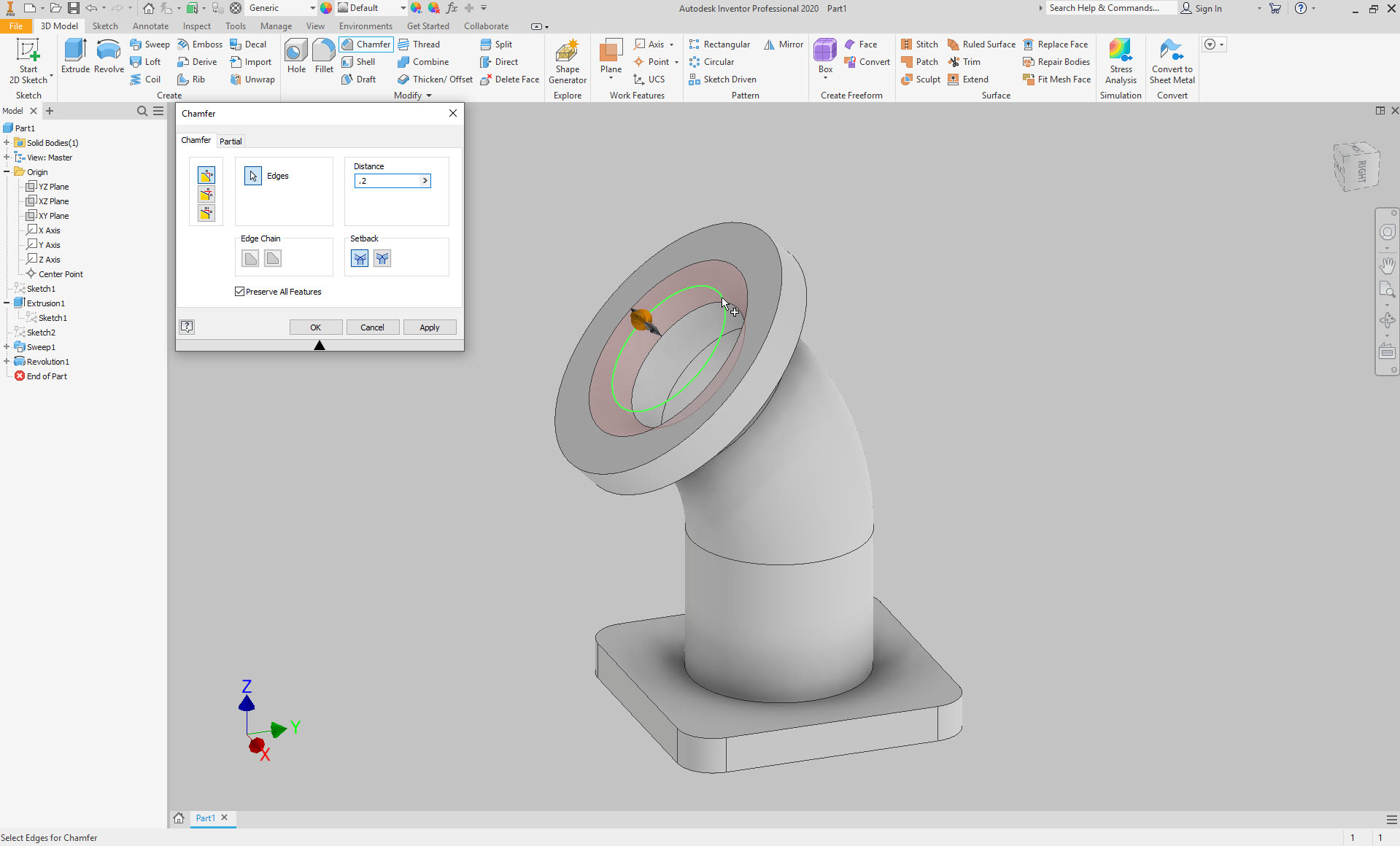Image resolution: width=1400 pixels, height=846 pixels.
Task: Open the appearance color wheel icon
Action: click(x=326, y=8)
